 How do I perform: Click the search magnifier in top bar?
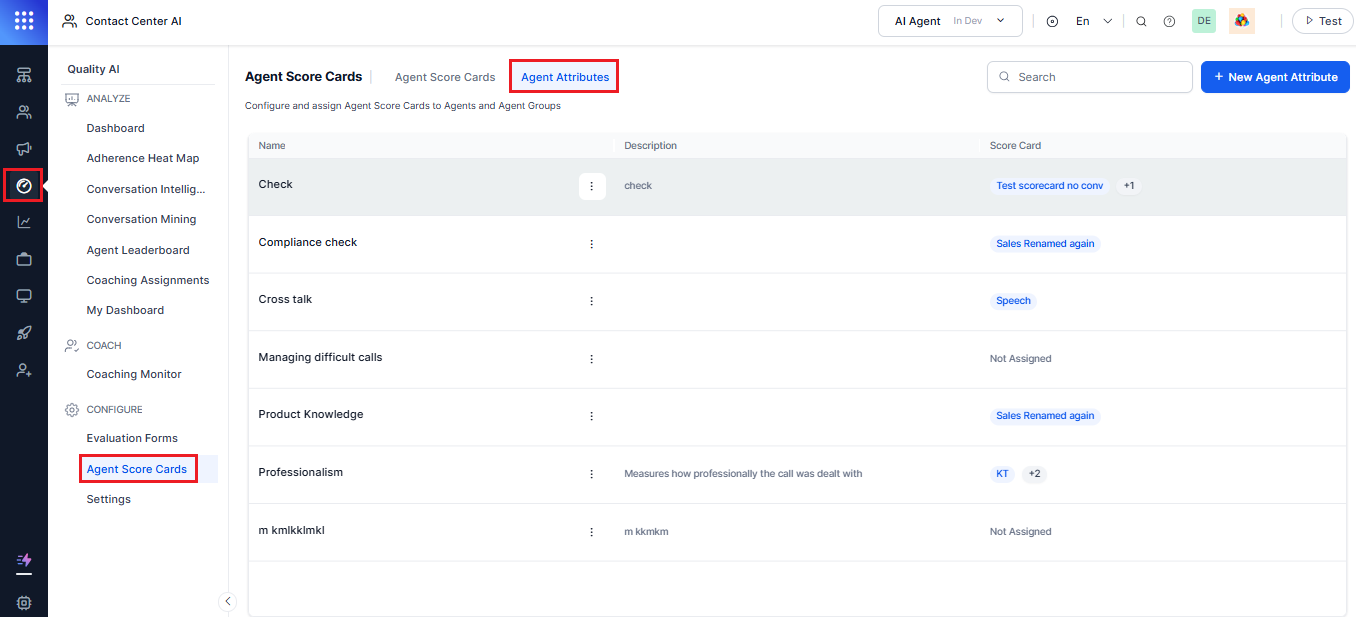click(1141, 21)
